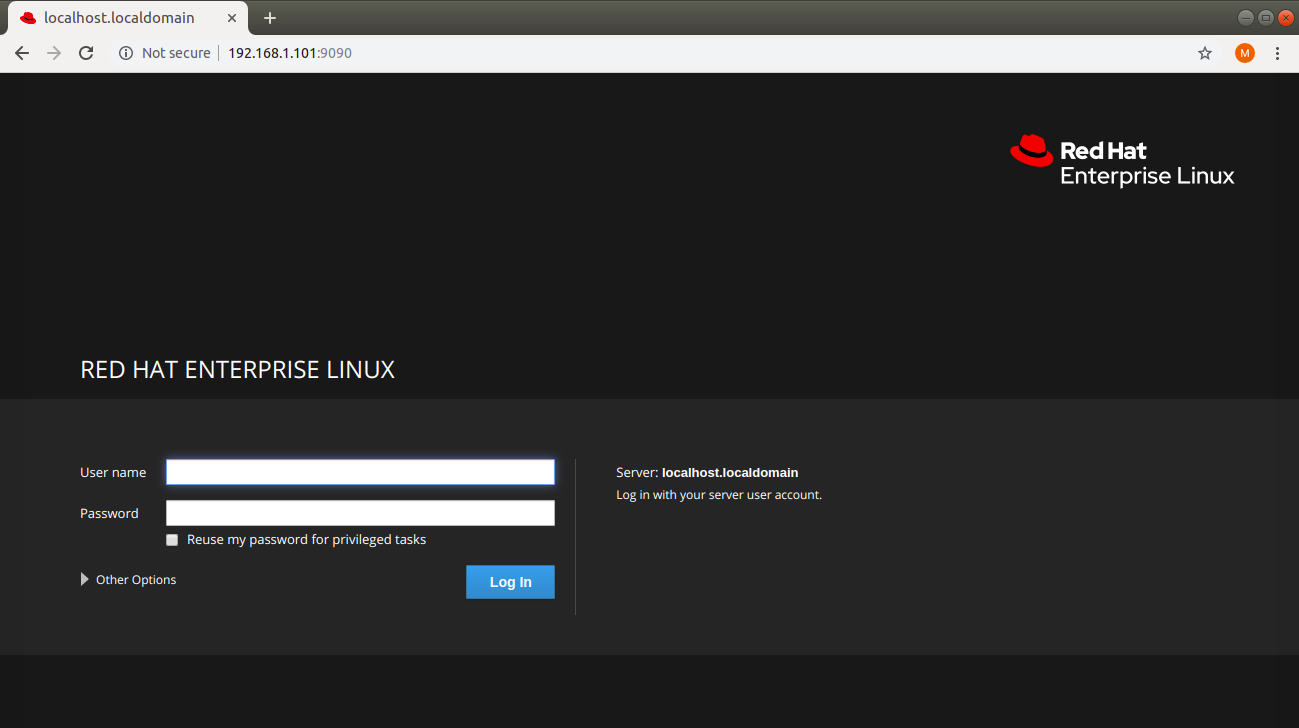Image resolution: width=1299 pixels, height=728 pixels.
Task: Close the localhost.localdomain tab
Action: (x=232, y=18)
